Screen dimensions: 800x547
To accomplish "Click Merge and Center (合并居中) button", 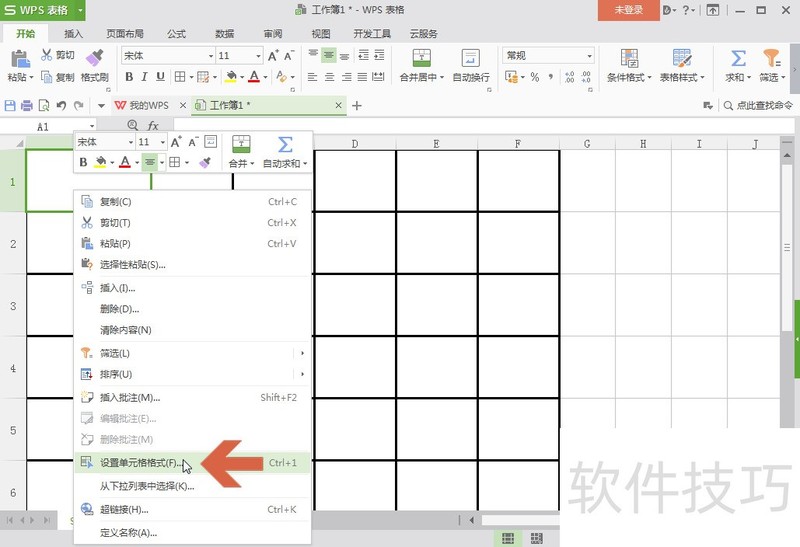I will point(421,65).
